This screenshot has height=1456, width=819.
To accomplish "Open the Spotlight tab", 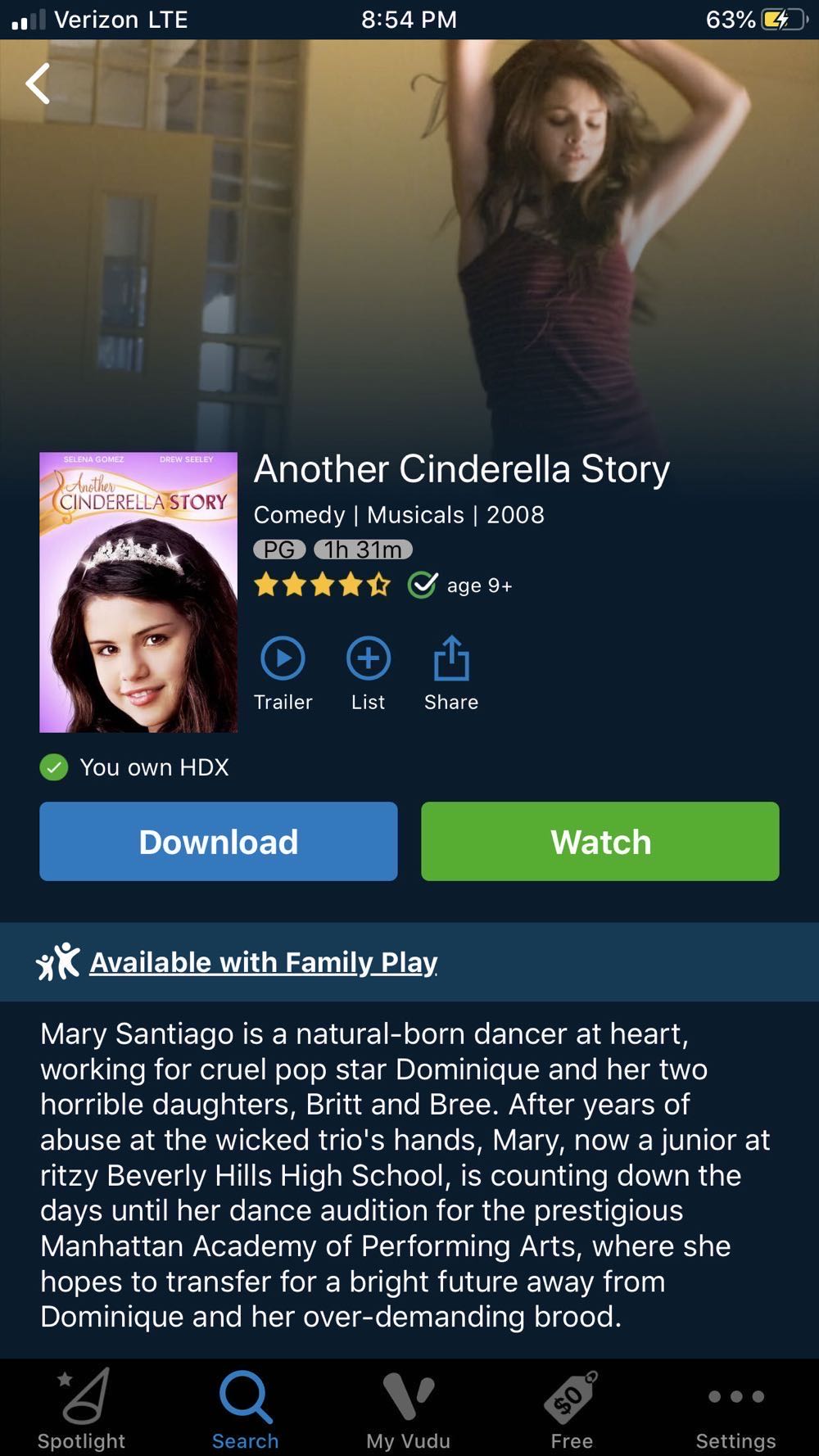I will 82,1409.
